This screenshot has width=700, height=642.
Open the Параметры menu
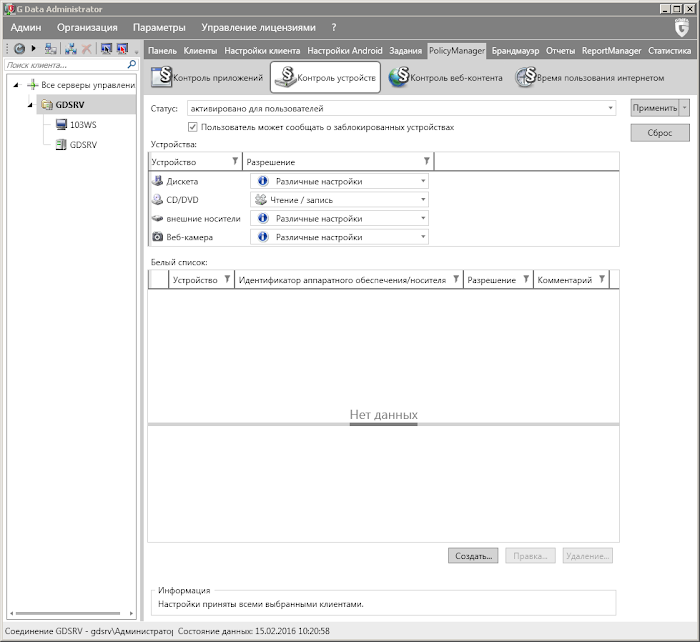coord(159,28)
